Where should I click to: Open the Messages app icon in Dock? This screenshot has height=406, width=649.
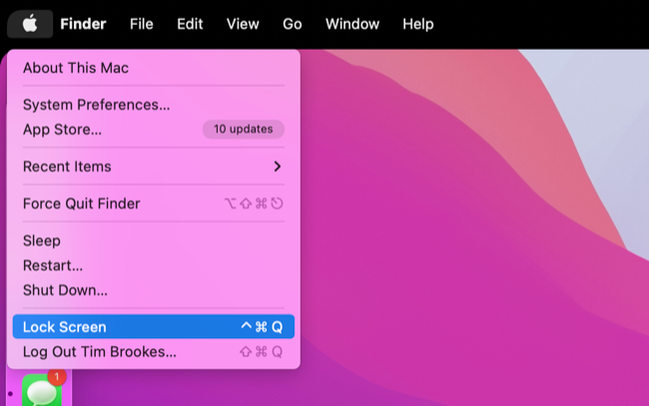[42, 390]
